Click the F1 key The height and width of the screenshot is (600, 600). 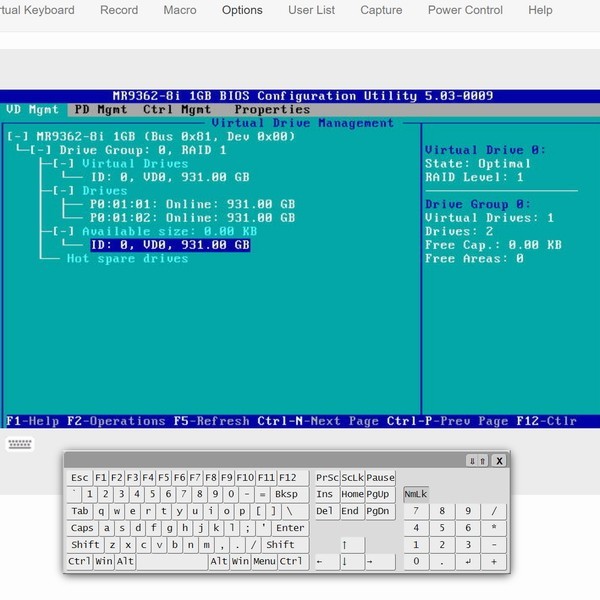coord(101,478)
